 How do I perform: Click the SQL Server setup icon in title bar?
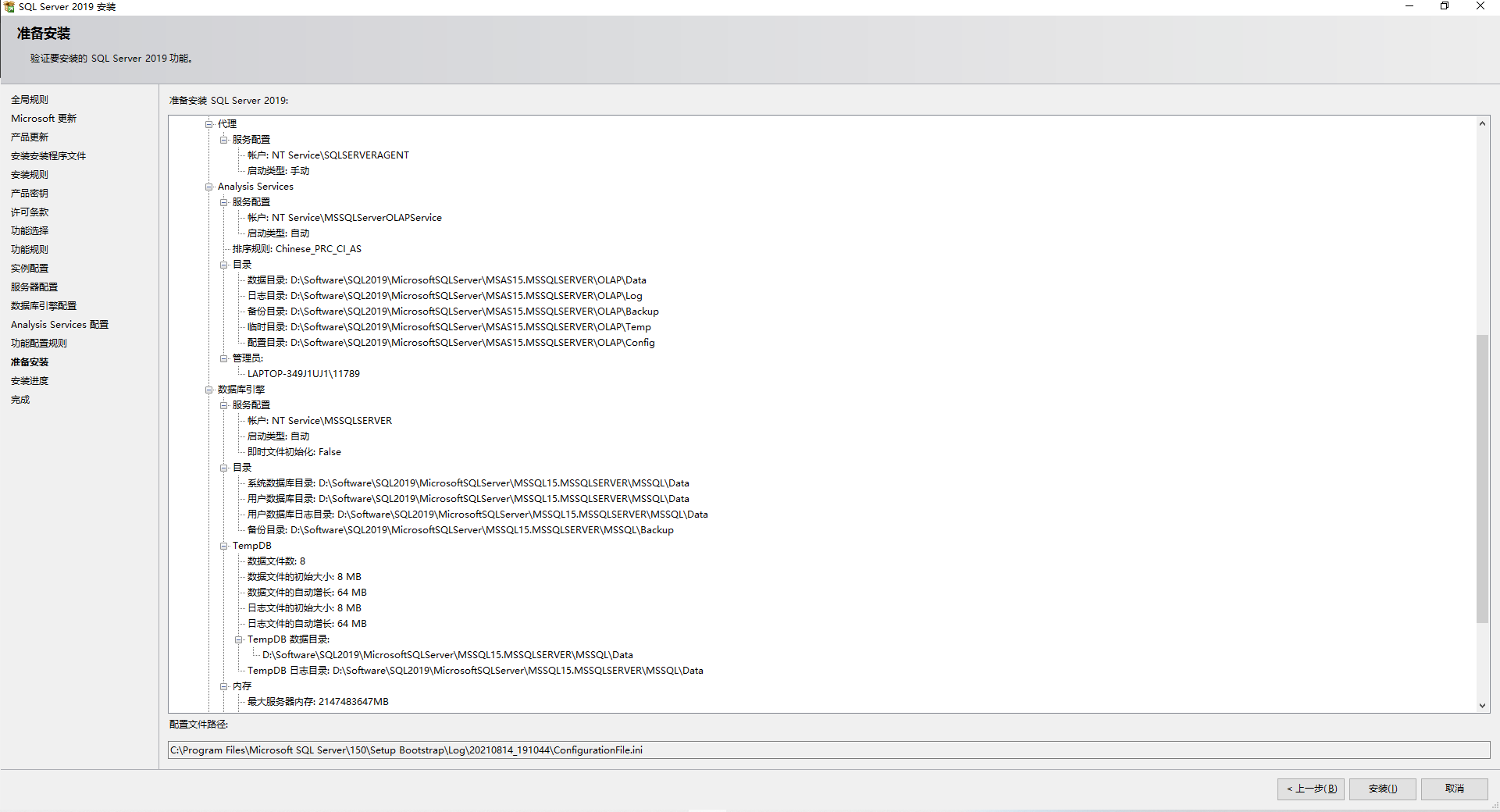pos(8,6)
